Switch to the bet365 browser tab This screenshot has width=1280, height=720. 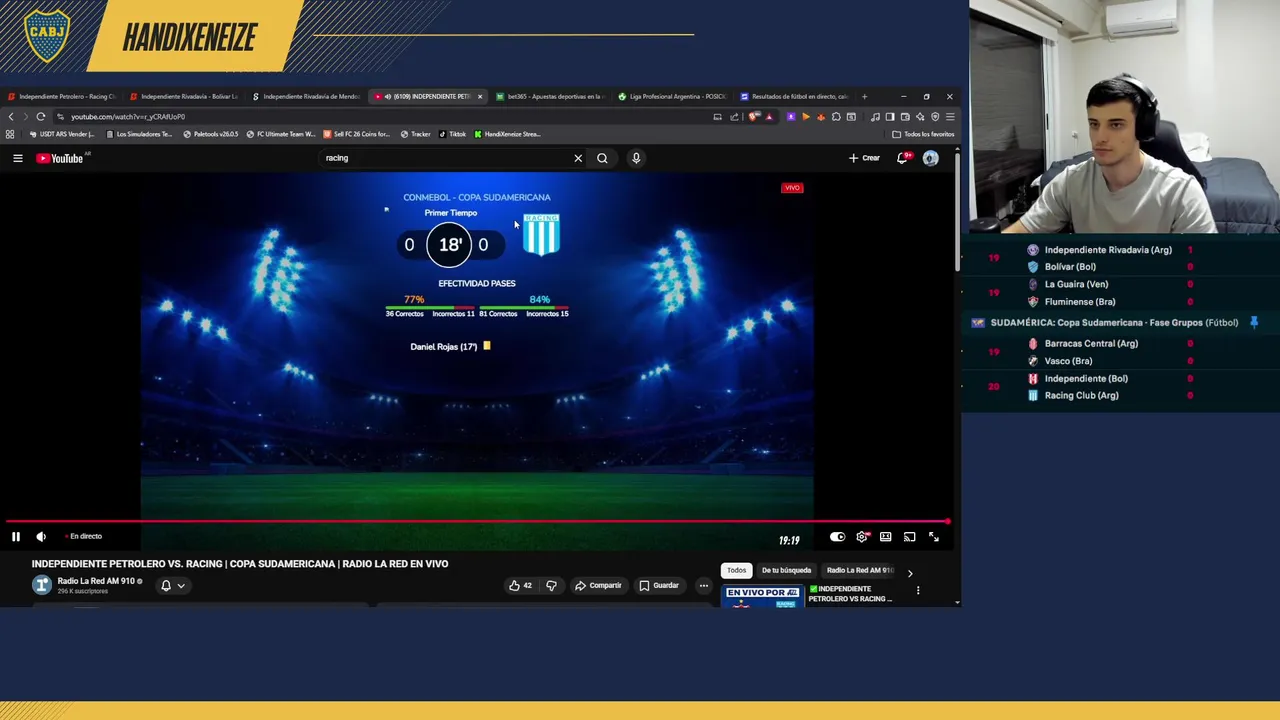(x=550, y=97)
